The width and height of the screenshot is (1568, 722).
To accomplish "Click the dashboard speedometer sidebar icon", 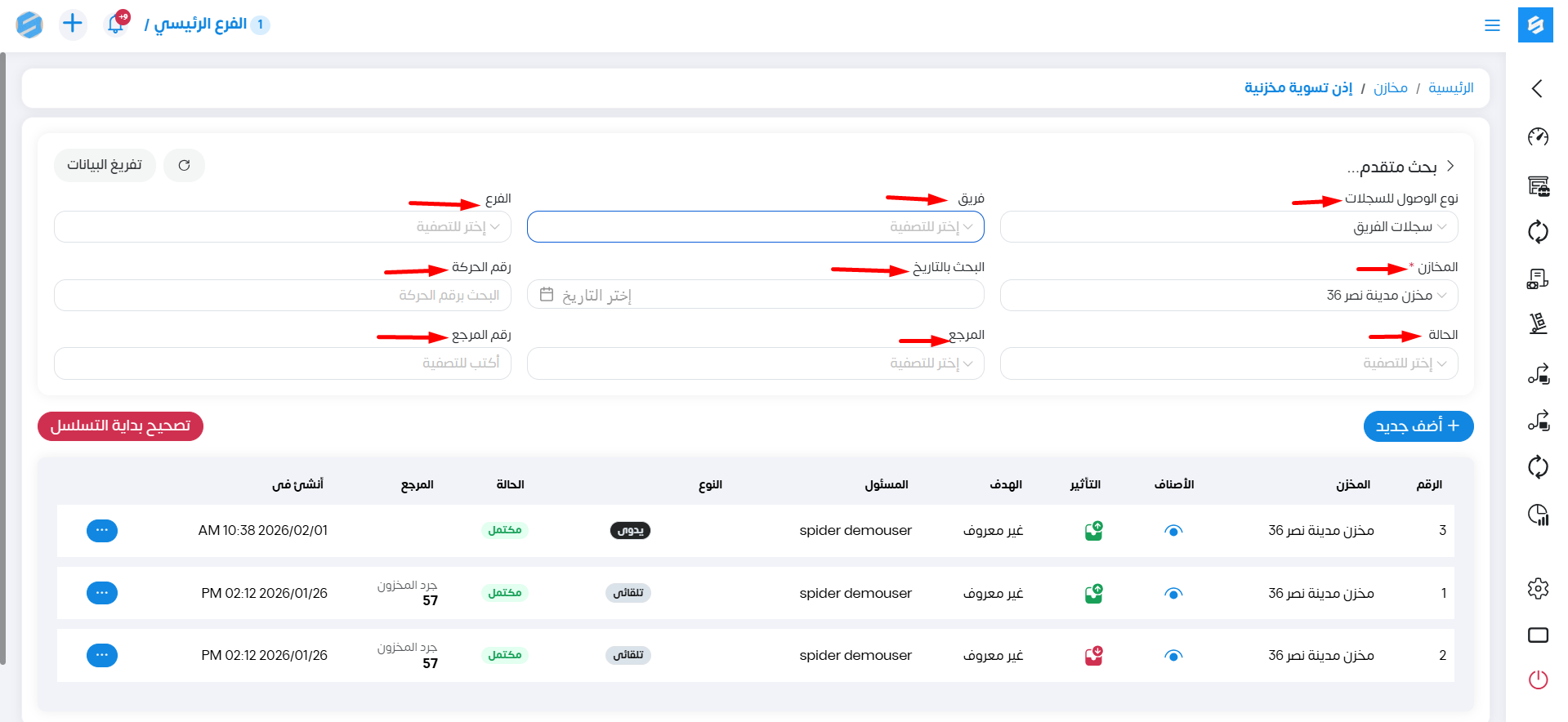I will click(1538, 136).
